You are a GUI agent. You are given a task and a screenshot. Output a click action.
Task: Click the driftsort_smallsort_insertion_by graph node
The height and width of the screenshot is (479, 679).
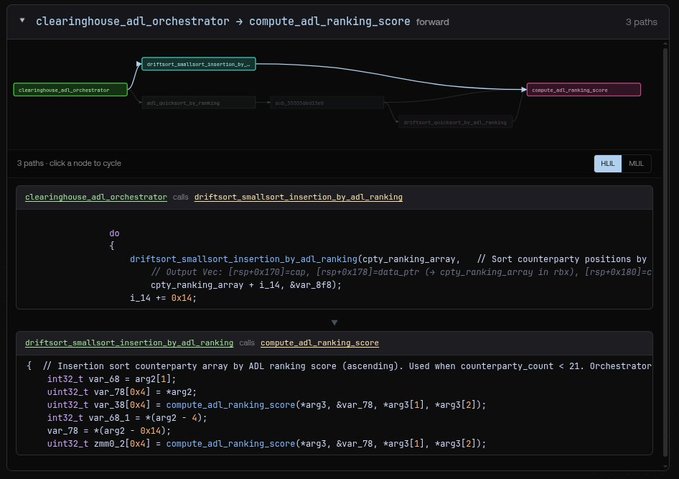(x=199, y=64)
